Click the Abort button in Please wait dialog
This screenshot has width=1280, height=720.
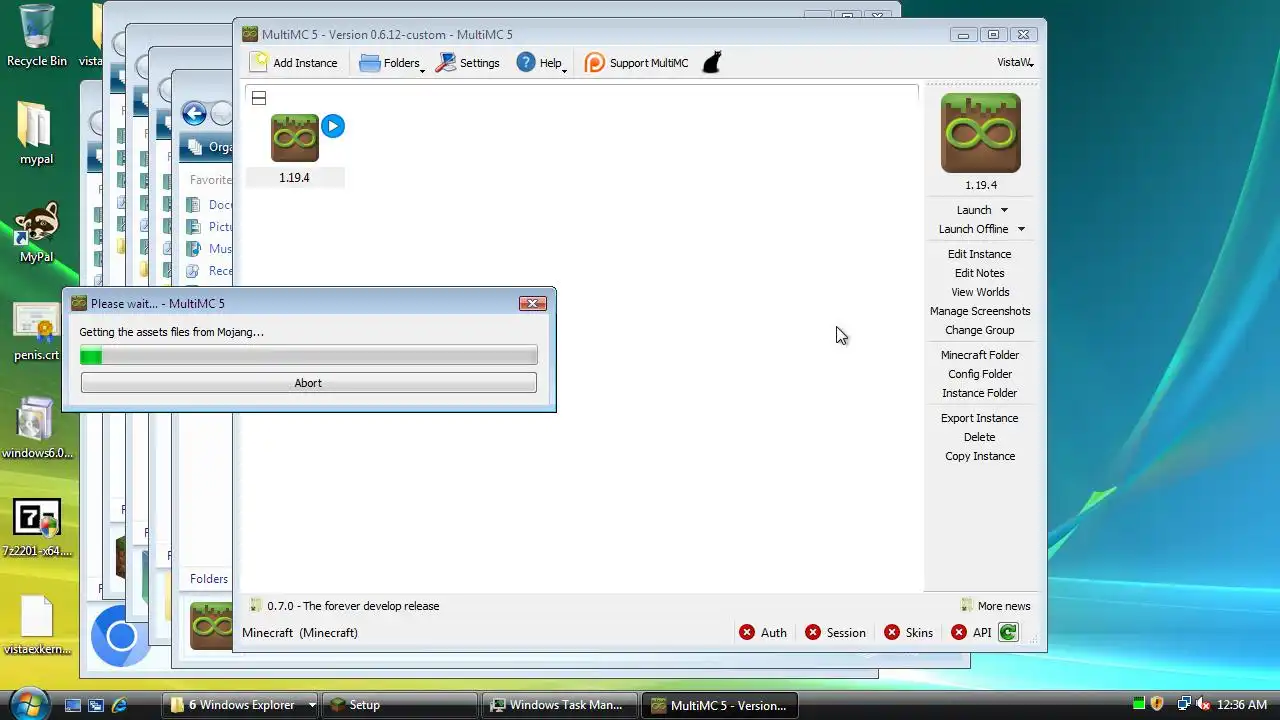click(x=308, y=383)
